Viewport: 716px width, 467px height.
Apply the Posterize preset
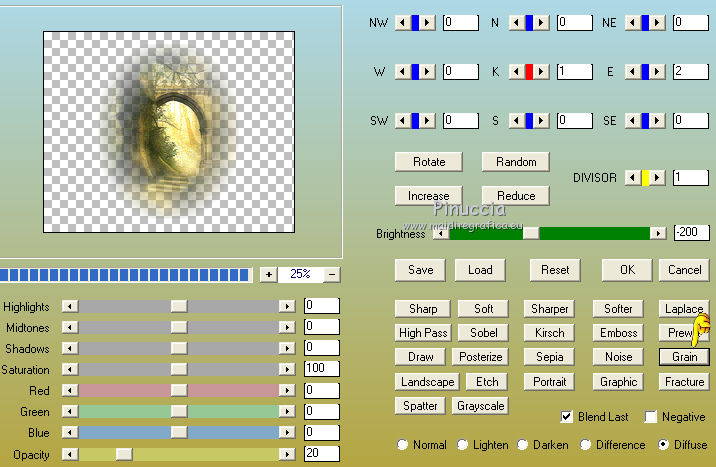pos(480,357)
